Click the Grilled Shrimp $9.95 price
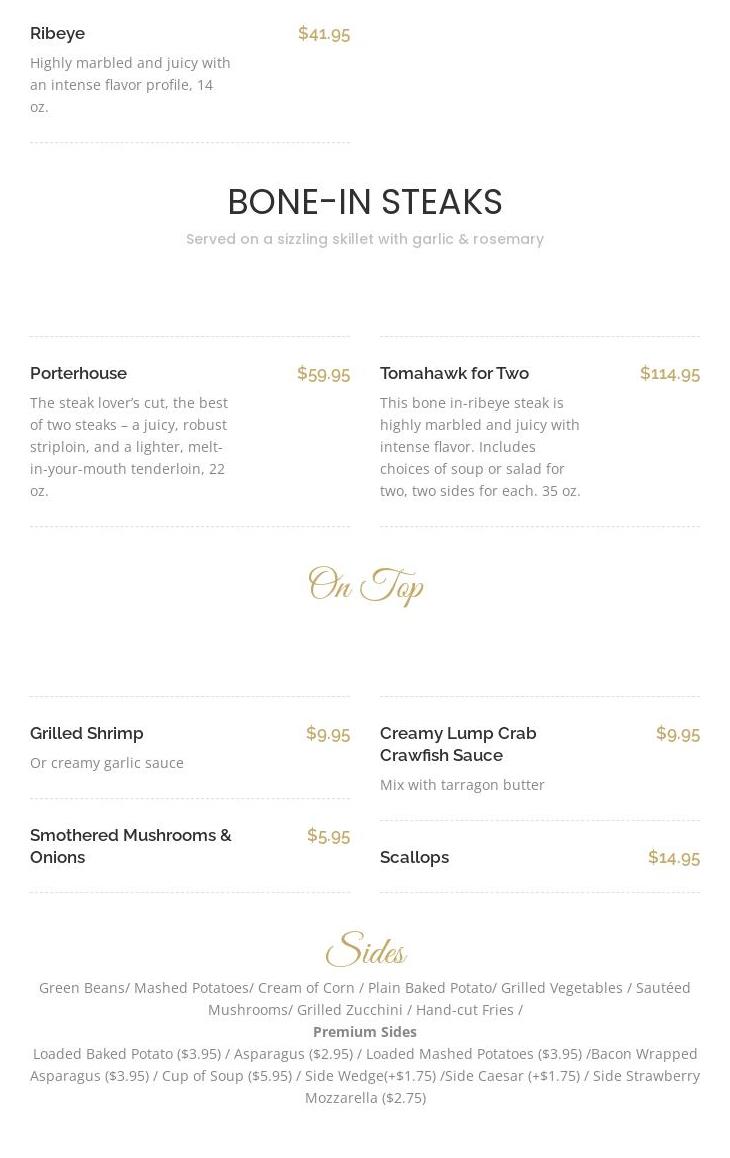 tap(327, 734)
